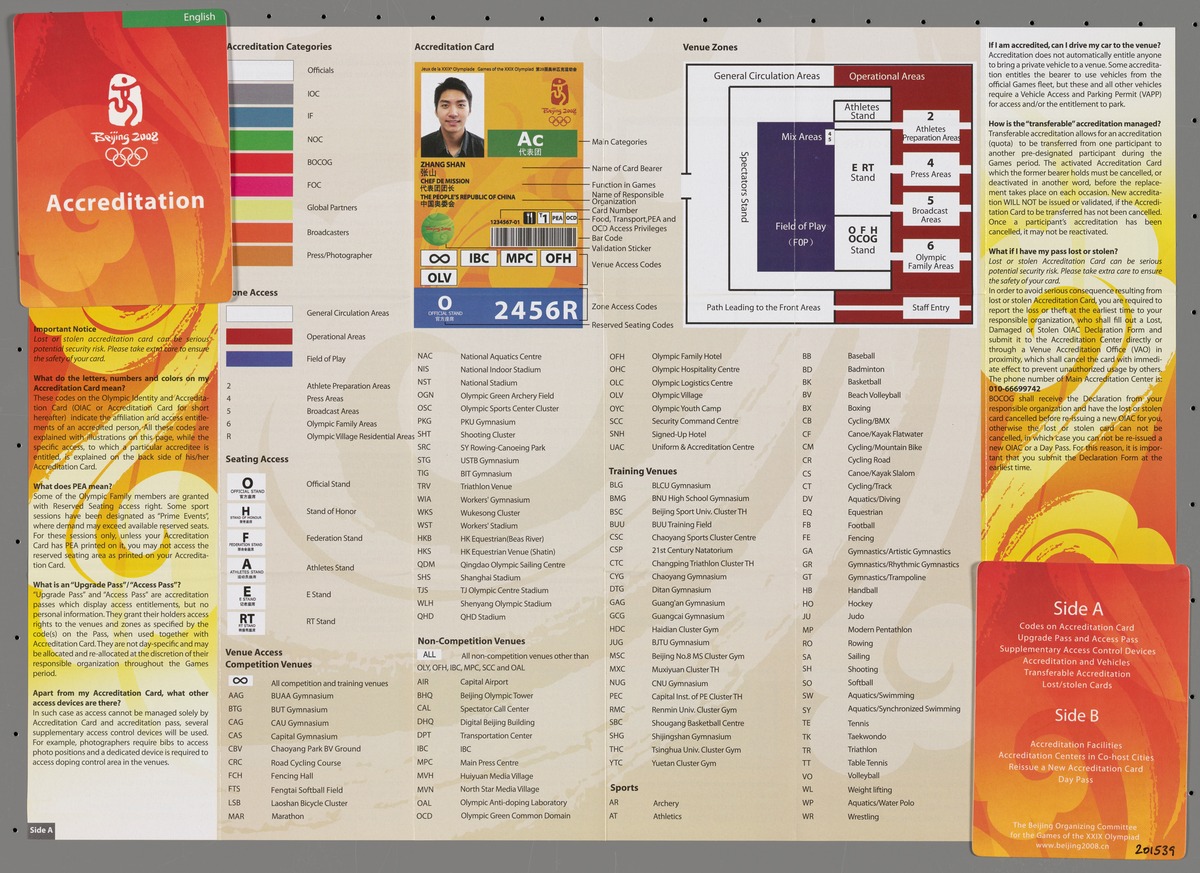Screen dimensions: 1200x873
Task: Select the A Athletes Stand icon
Action: tap(247, 568)
